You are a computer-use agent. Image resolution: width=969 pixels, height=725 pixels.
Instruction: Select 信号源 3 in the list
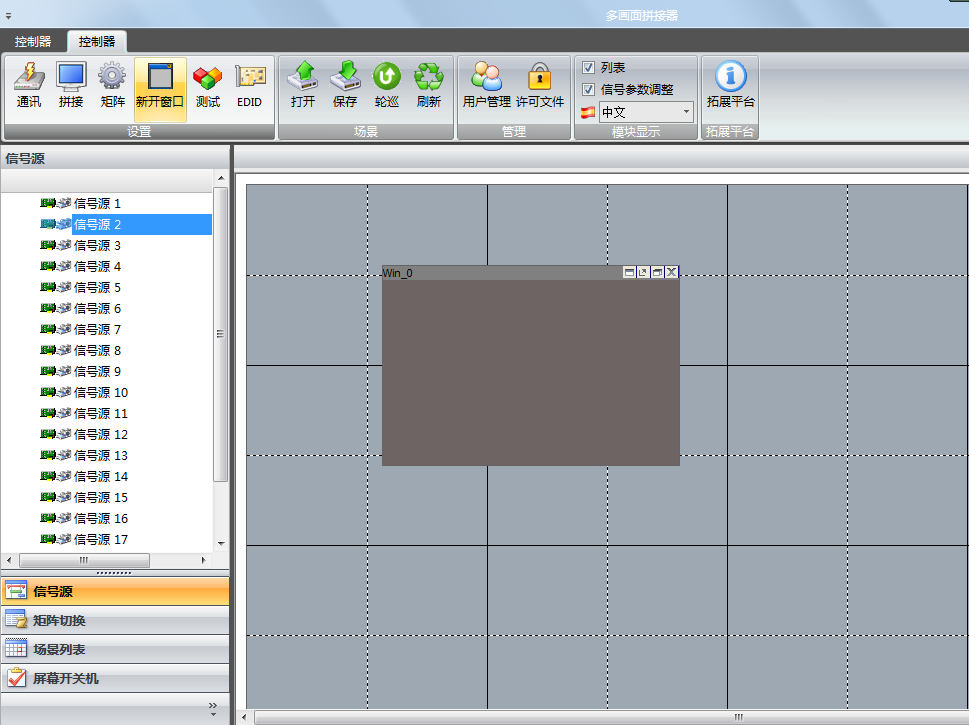[x=97, y=245]
